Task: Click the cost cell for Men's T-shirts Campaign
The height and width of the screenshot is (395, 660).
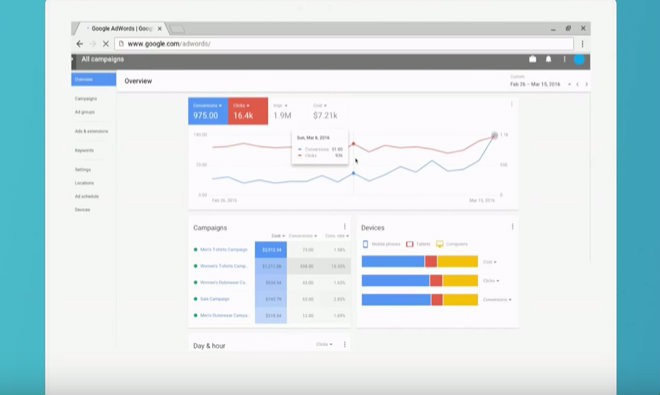Action: click(x=271, y=250)
